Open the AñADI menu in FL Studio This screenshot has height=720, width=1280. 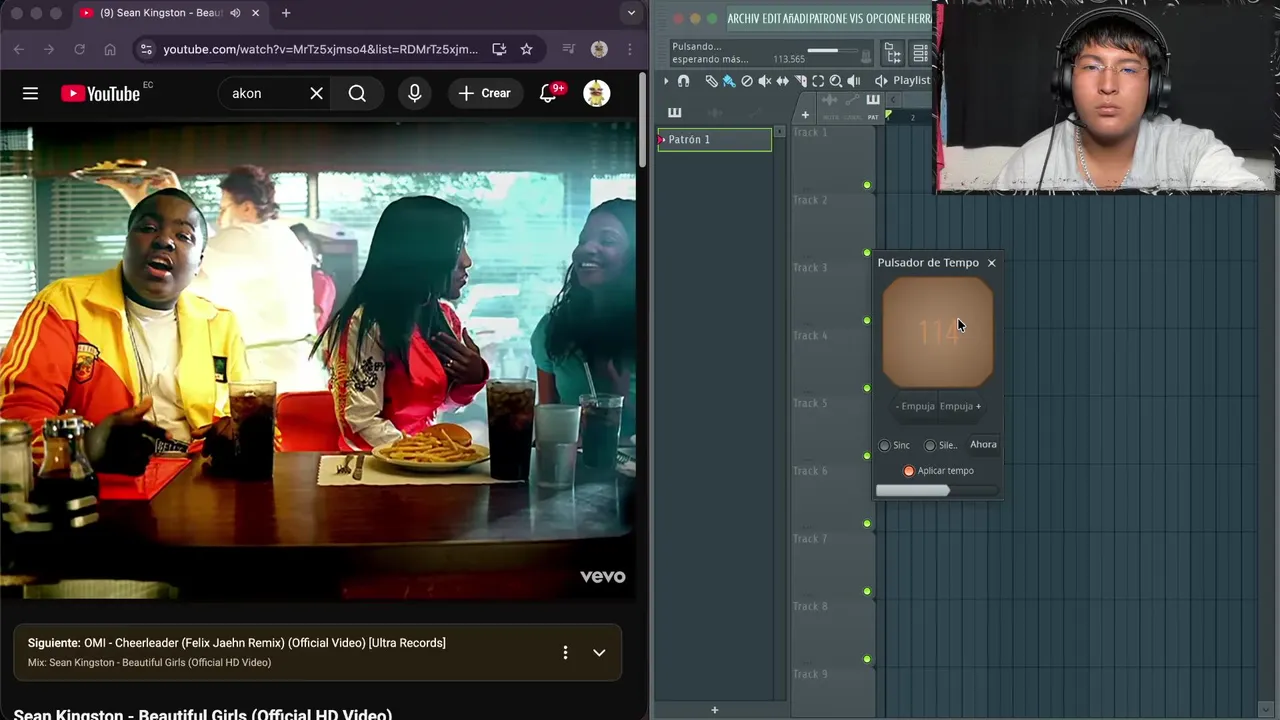[798, 19]
